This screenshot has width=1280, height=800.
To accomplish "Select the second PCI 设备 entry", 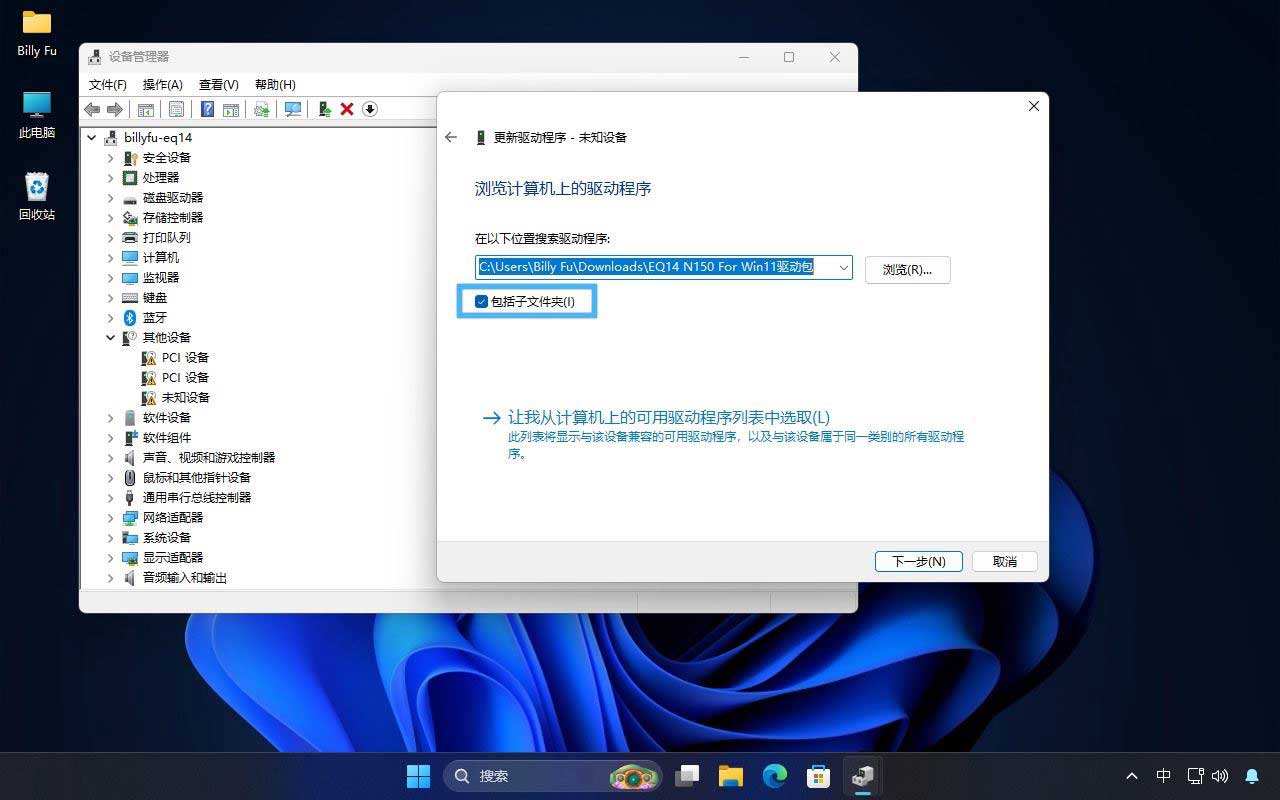I will (185, 378).
